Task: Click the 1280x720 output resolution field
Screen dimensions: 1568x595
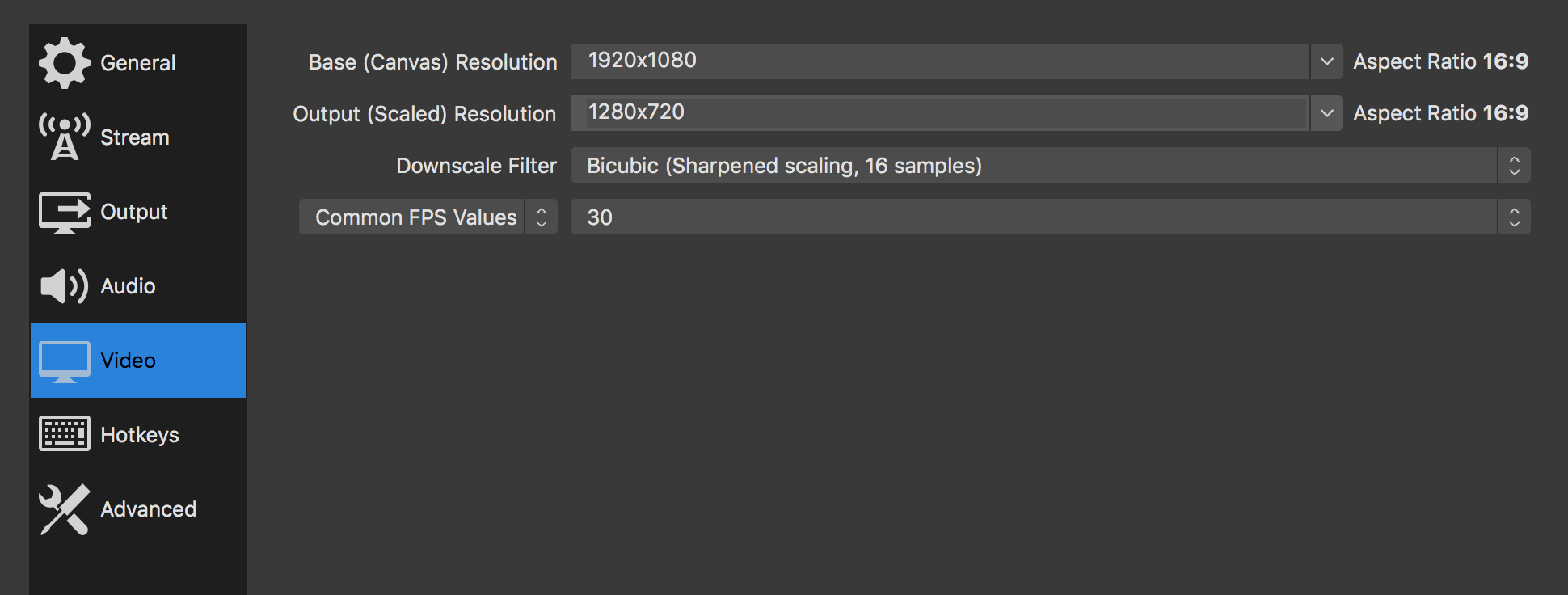Action: coord(940,113)
